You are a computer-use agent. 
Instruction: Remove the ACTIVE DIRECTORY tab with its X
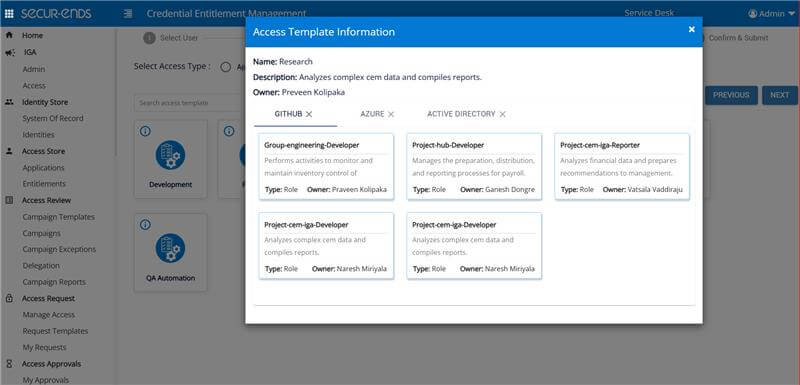503,114
